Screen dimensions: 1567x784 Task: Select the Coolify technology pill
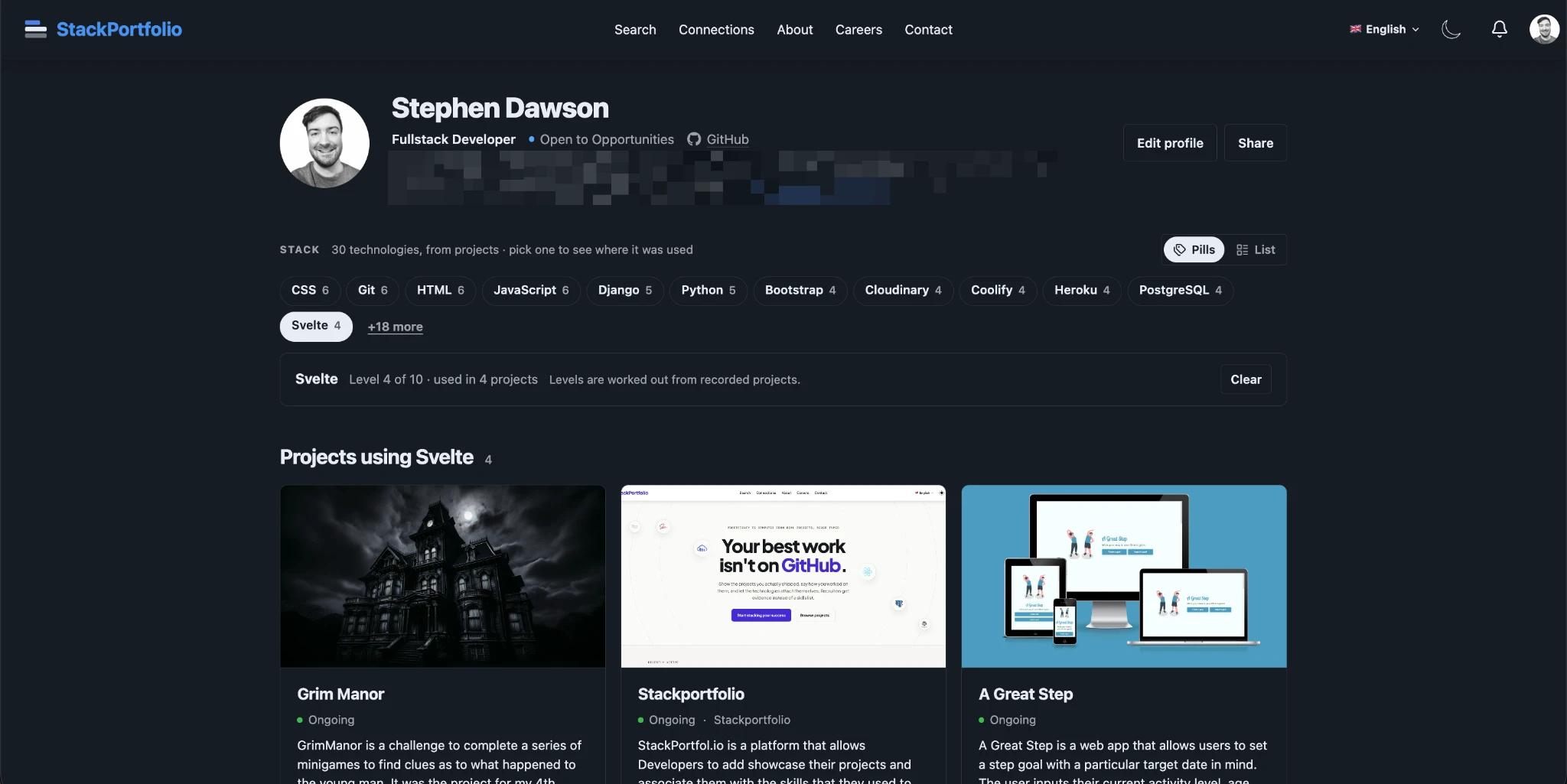pyautogui.click(x=998, y=291)
